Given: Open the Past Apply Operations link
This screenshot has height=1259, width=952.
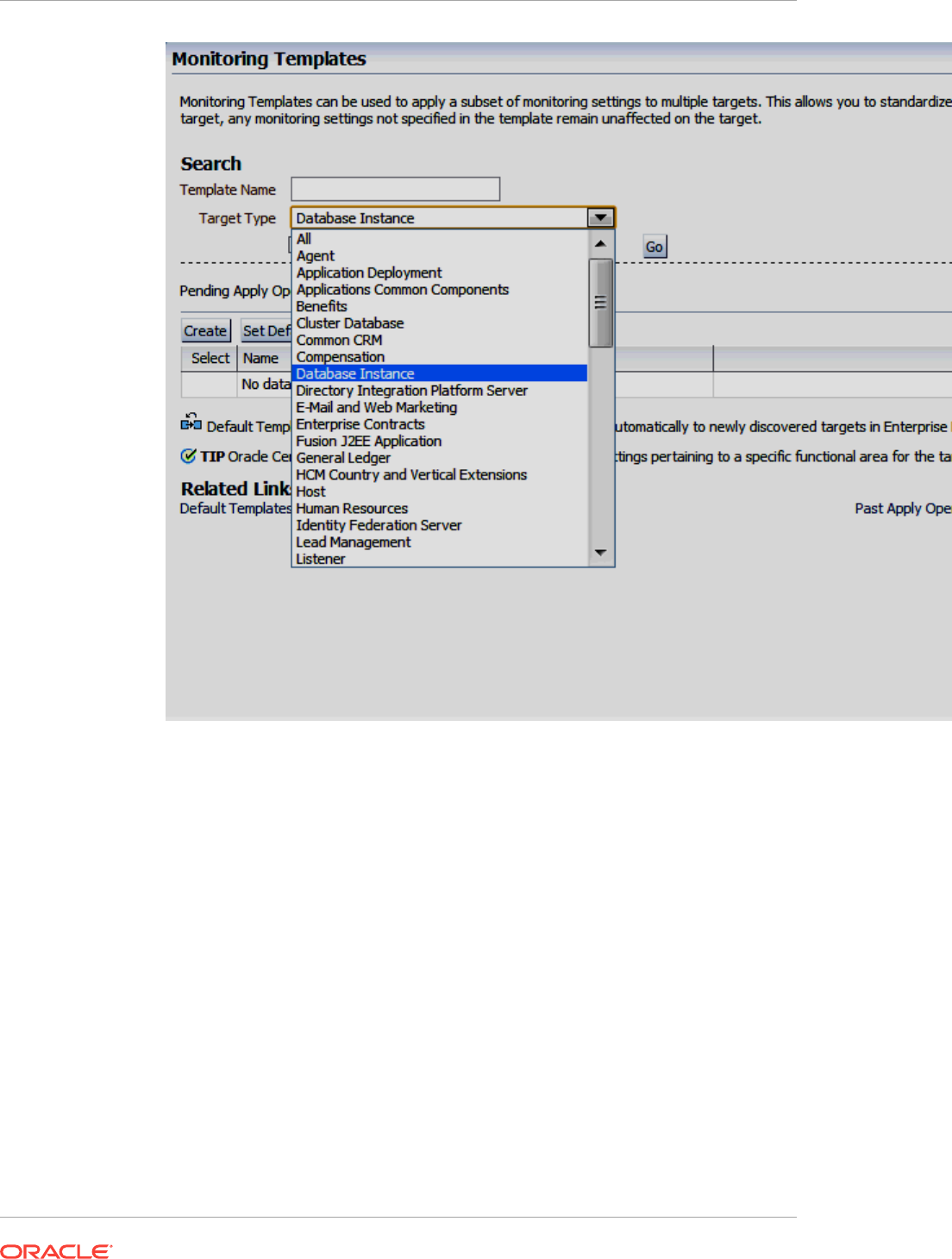Looking at the screenshot, I should coord(904,509).
